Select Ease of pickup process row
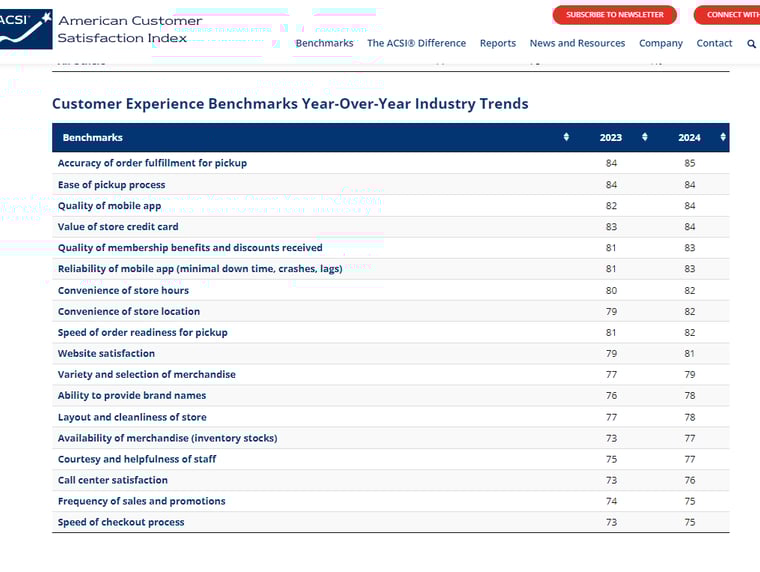This screenshot has width=760, height=572. 391,185
